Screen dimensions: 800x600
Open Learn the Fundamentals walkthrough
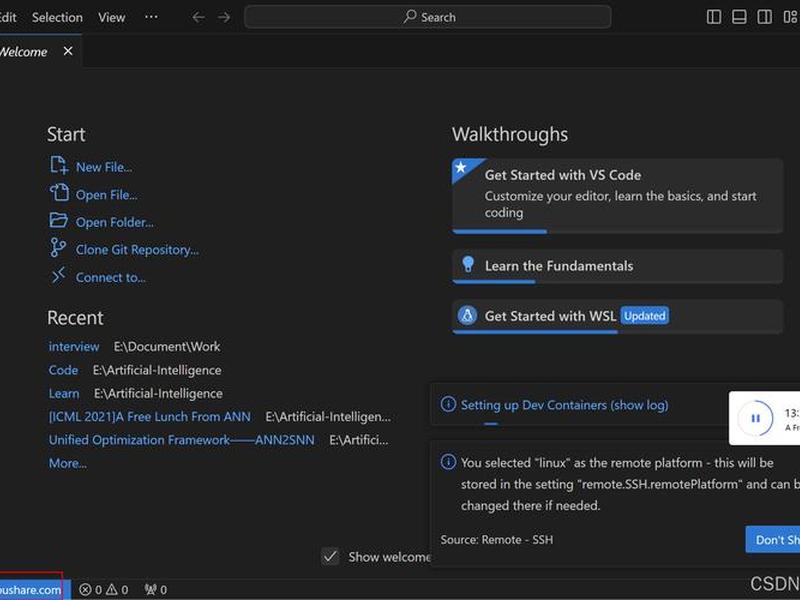617,266
